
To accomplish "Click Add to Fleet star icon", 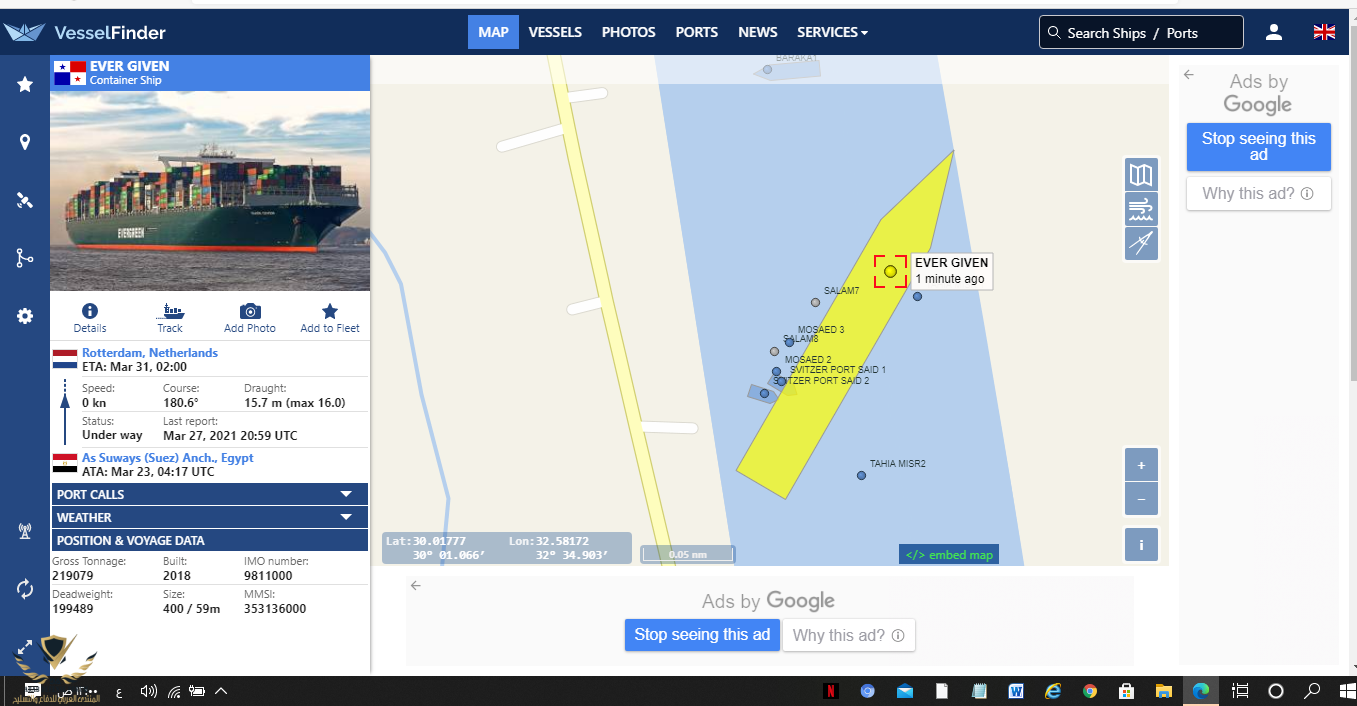I will coord(330,311).
